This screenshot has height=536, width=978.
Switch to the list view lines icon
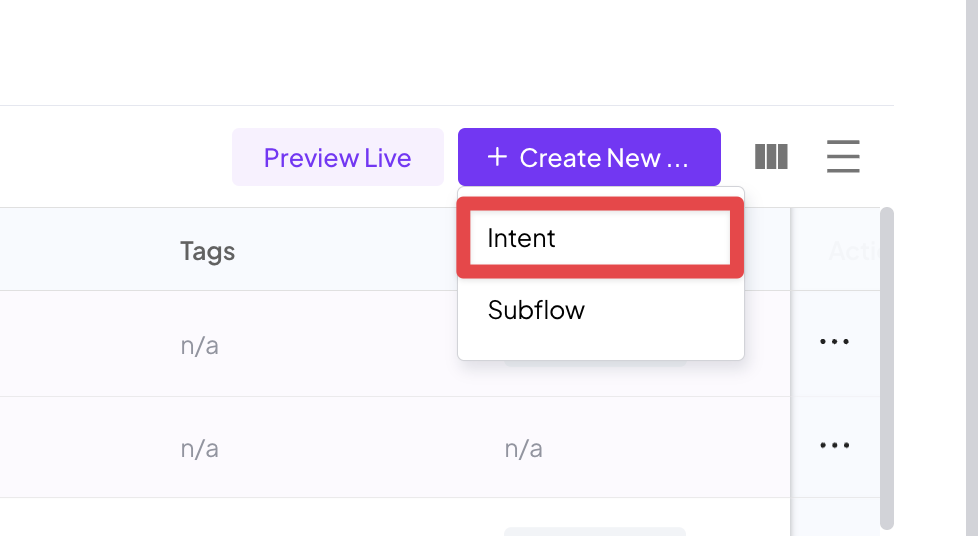point(843,157)
